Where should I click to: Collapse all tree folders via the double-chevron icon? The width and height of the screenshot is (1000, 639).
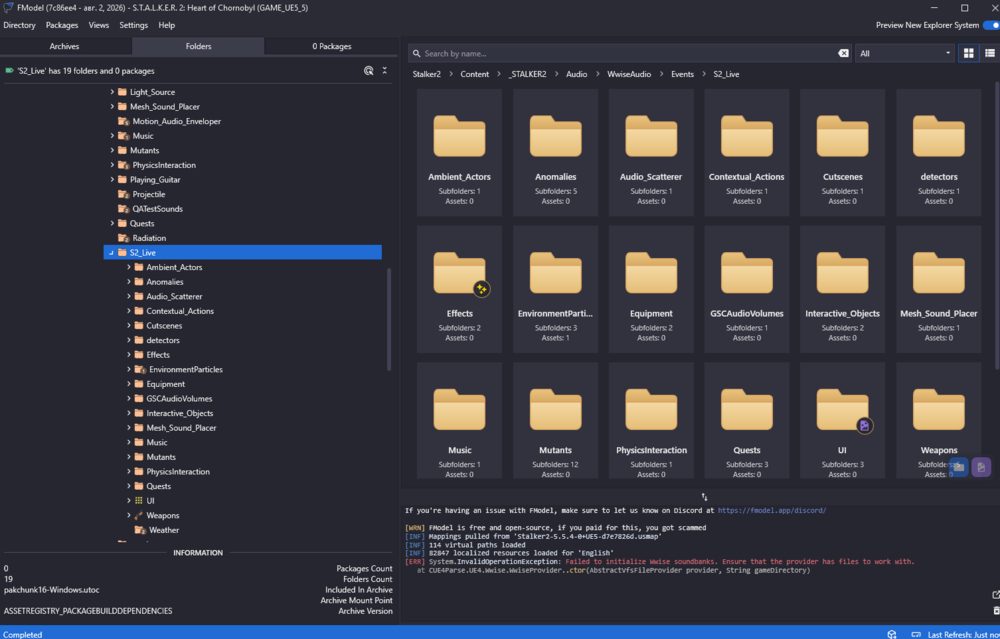point(385,71)
